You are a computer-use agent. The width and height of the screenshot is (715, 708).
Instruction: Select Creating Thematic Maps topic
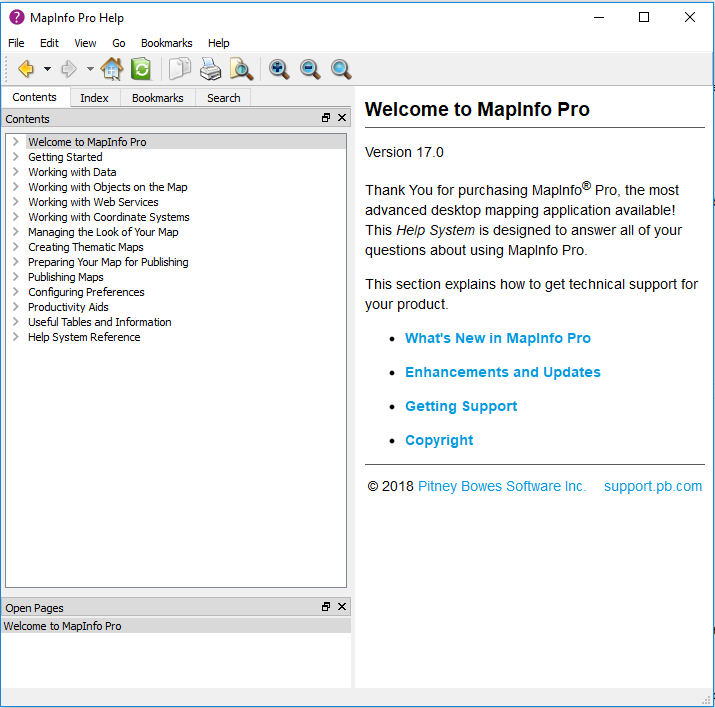coord(86,247)
